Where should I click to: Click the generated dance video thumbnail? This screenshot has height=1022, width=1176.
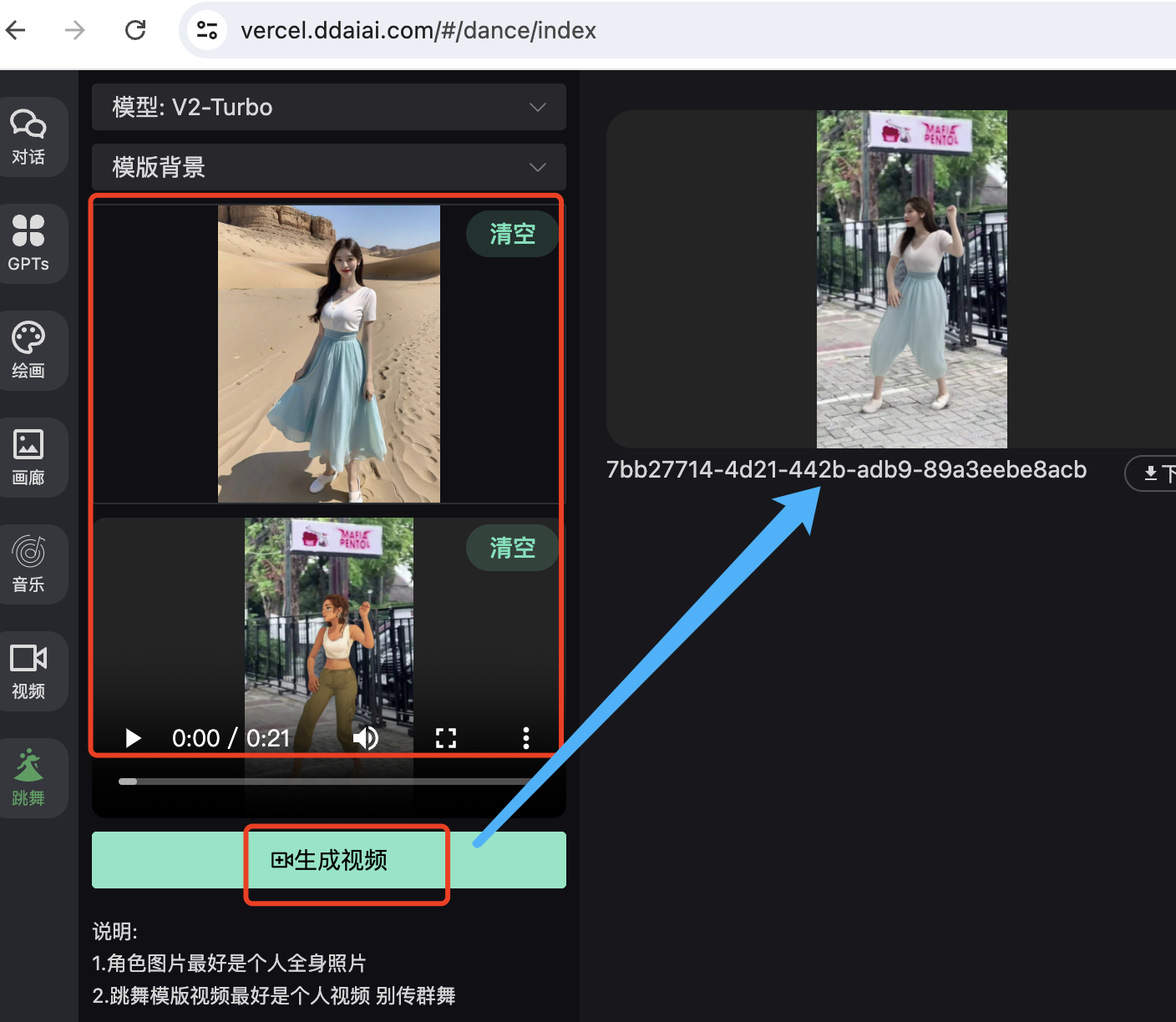coord(911,280)
